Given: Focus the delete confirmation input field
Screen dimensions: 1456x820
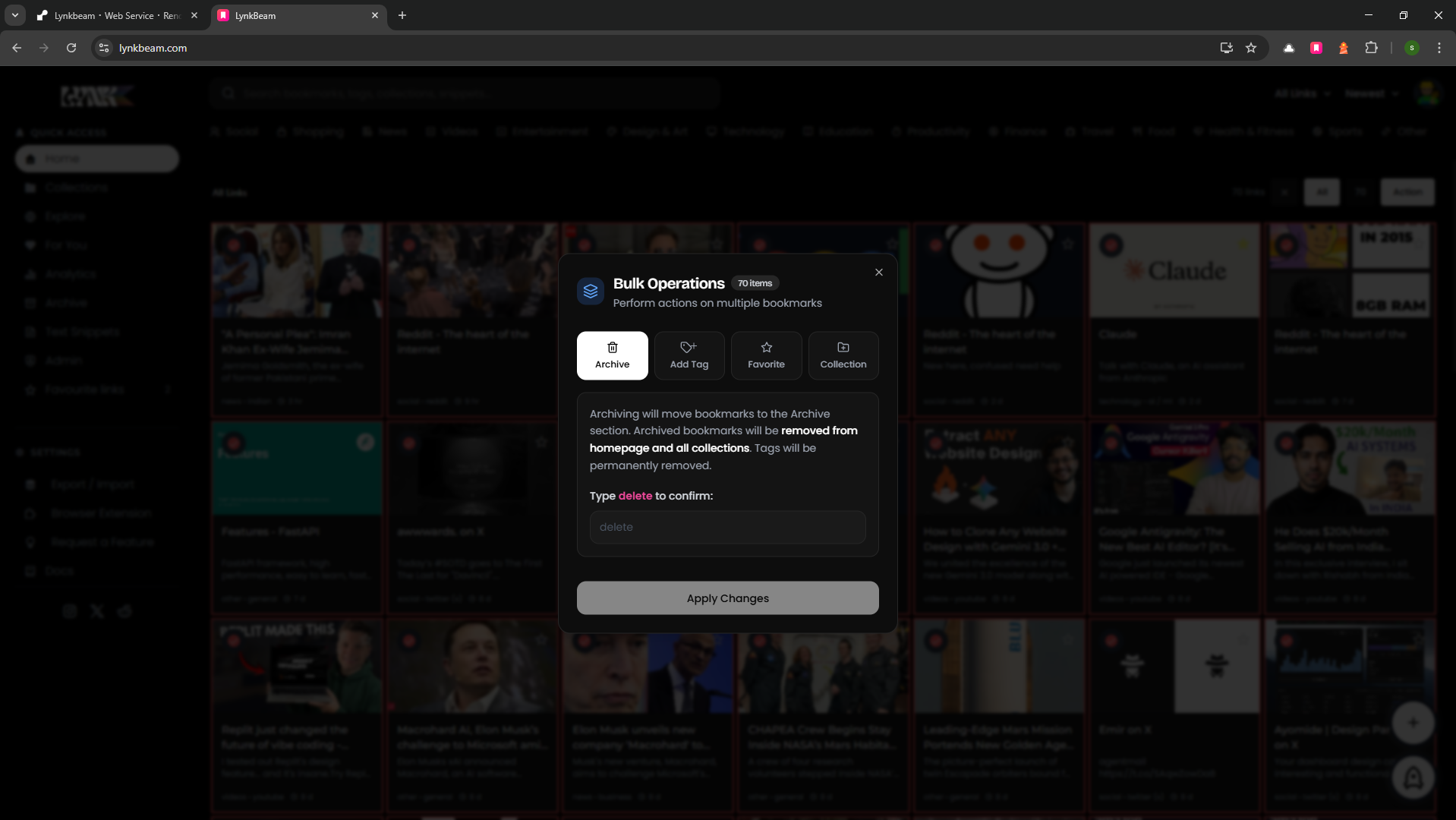Looking at the screenshot, I should 728,527.
